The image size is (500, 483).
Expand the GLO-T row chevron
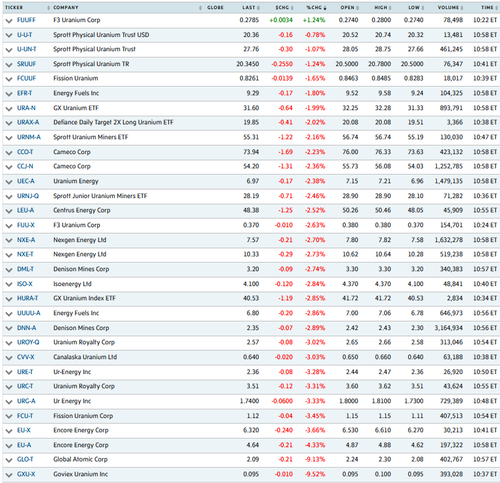[9, 460]
